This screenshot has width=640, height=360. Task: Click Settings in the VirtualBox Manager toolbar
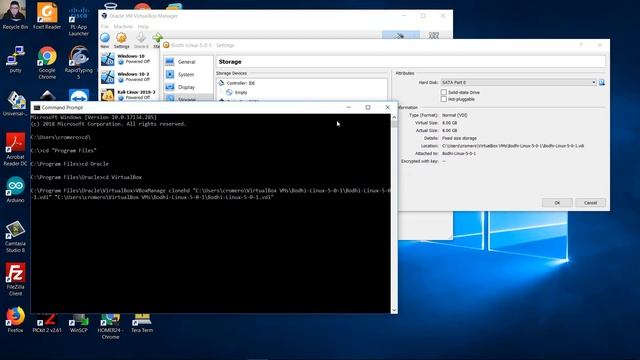click(x=121, y=41)
